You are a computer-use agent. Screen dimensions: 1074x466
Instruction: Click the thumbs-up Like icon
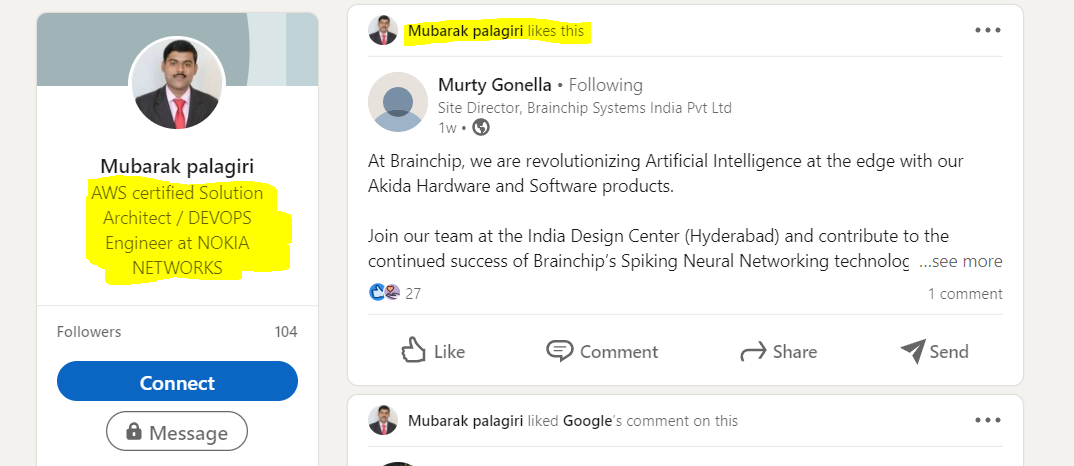(414, 350)
